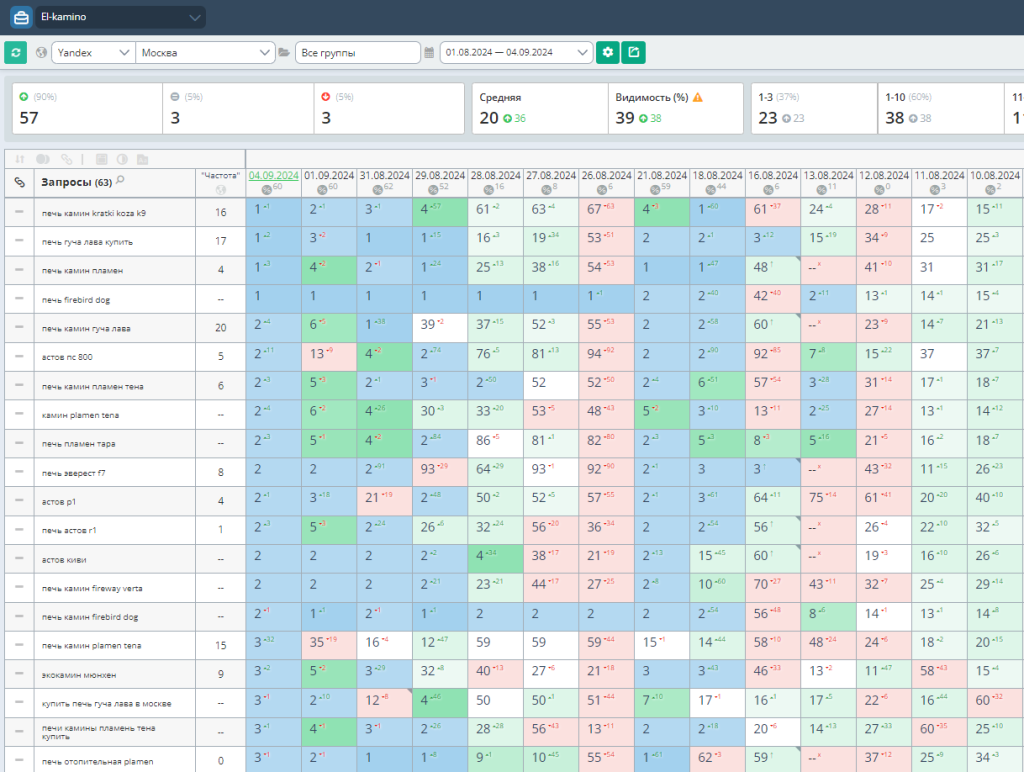This screenshot has height=772, width=1024.
Task: Open the El-kamino project dropdown
Action: tap(120, 18)
